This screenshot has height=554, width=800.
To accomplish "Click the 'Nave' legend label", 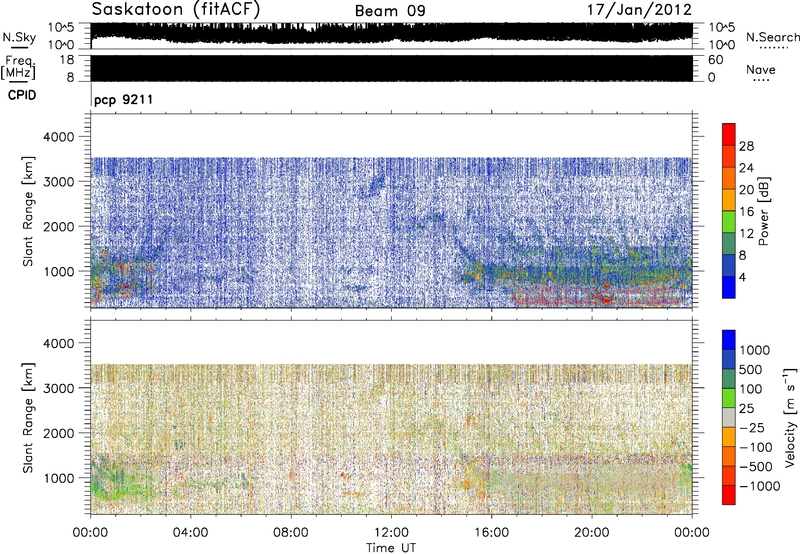I will (761, 69).
